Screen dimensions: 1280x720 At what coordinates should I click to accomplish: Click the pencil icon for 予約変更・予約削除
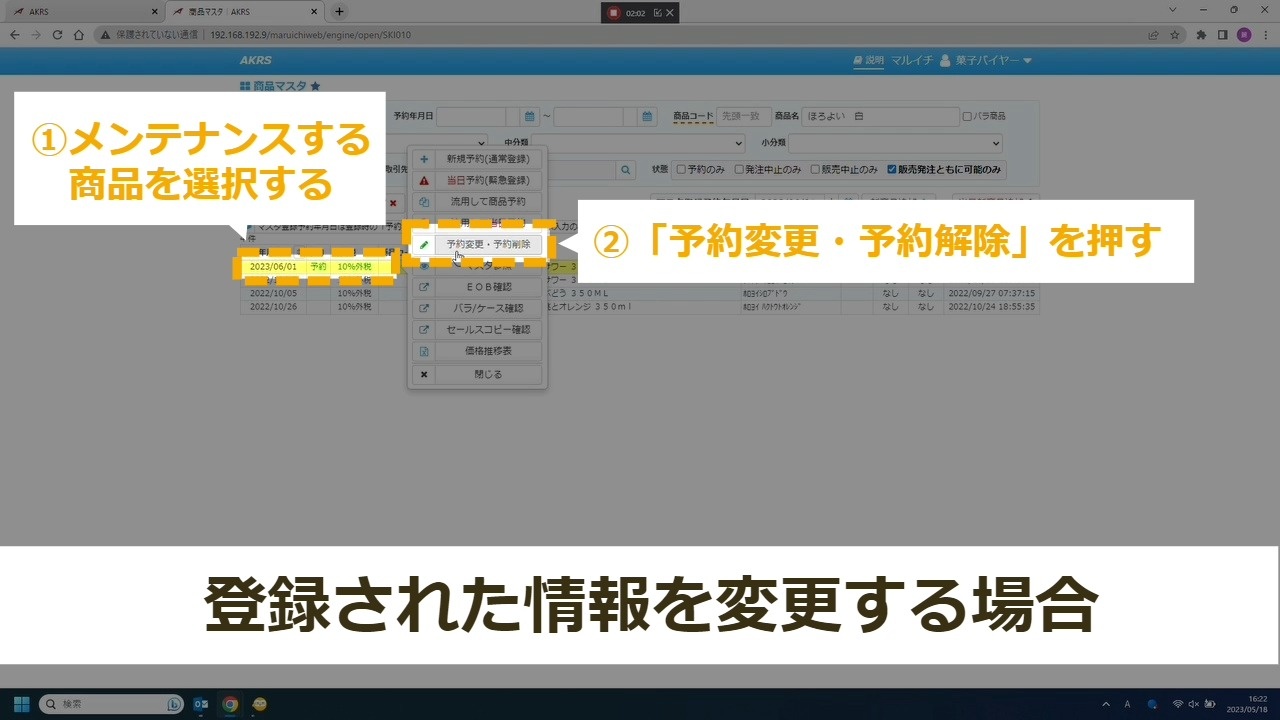tap(424, 245)
